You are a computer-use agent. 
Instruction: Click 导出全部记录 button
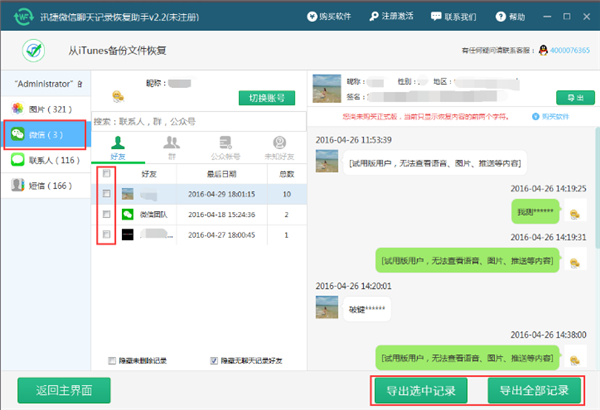click(x=534, y=390)
